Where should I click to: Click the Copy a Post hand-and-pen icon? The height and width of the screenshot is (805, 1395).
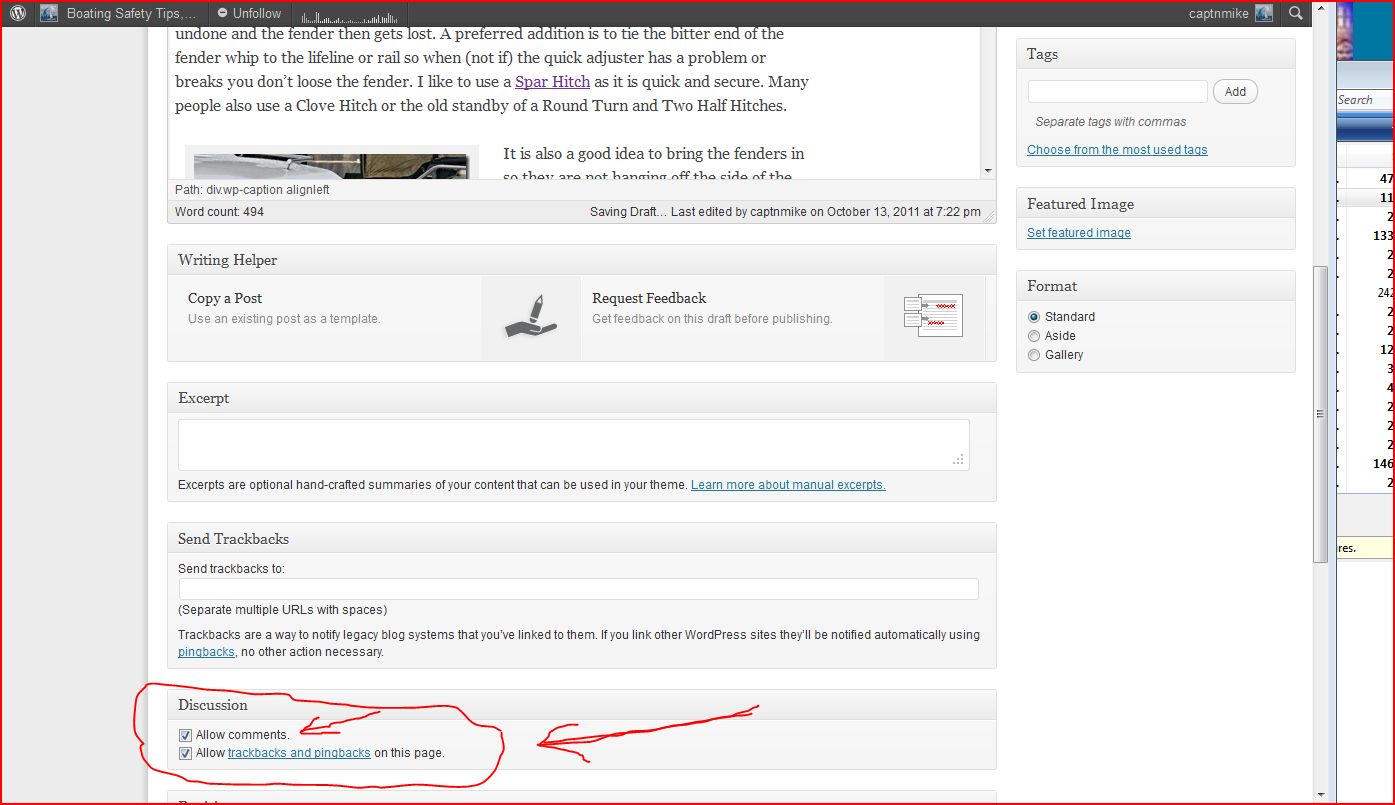point(530,318)
